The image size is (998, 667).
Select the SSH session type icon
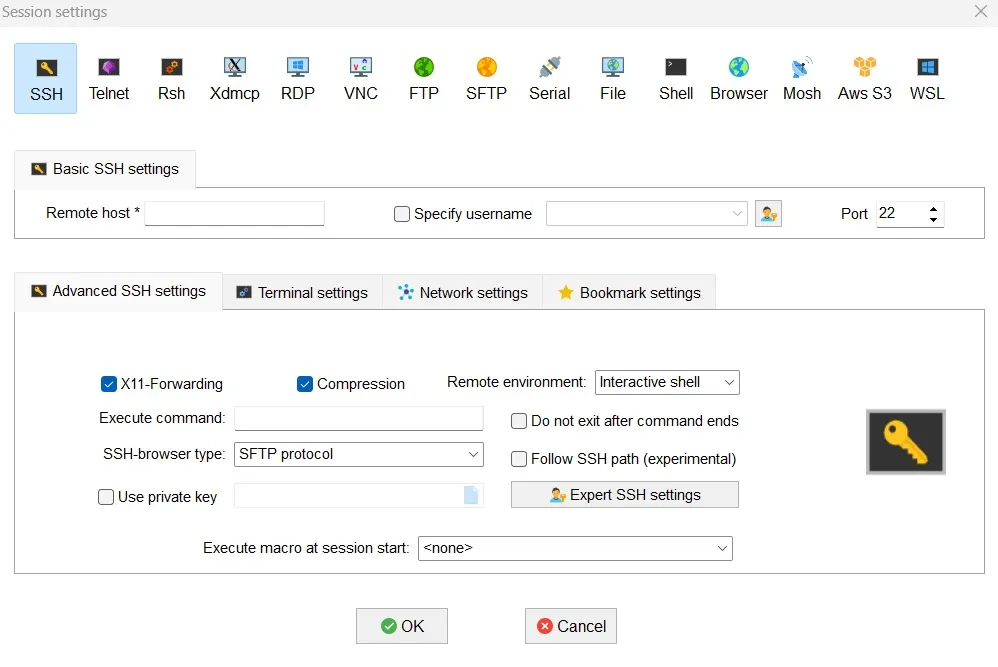point(46,78)
